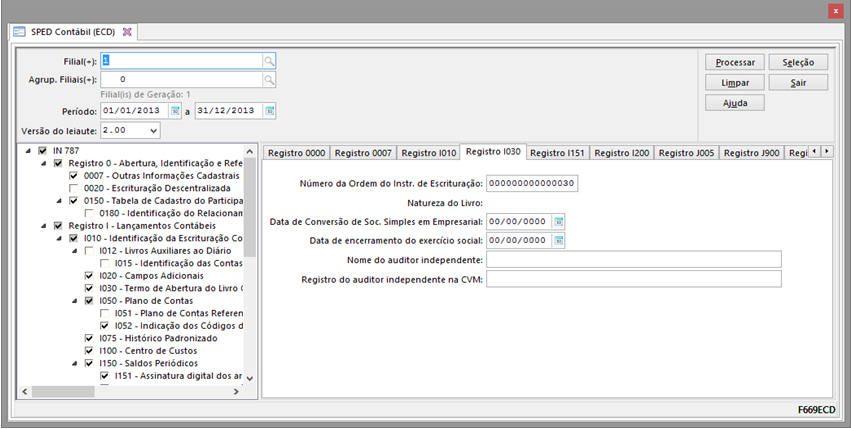Screen dimensions: 851x429
Task: Check 0180 - Identificação do Relacionamento
Action: (x=89, y=213)
